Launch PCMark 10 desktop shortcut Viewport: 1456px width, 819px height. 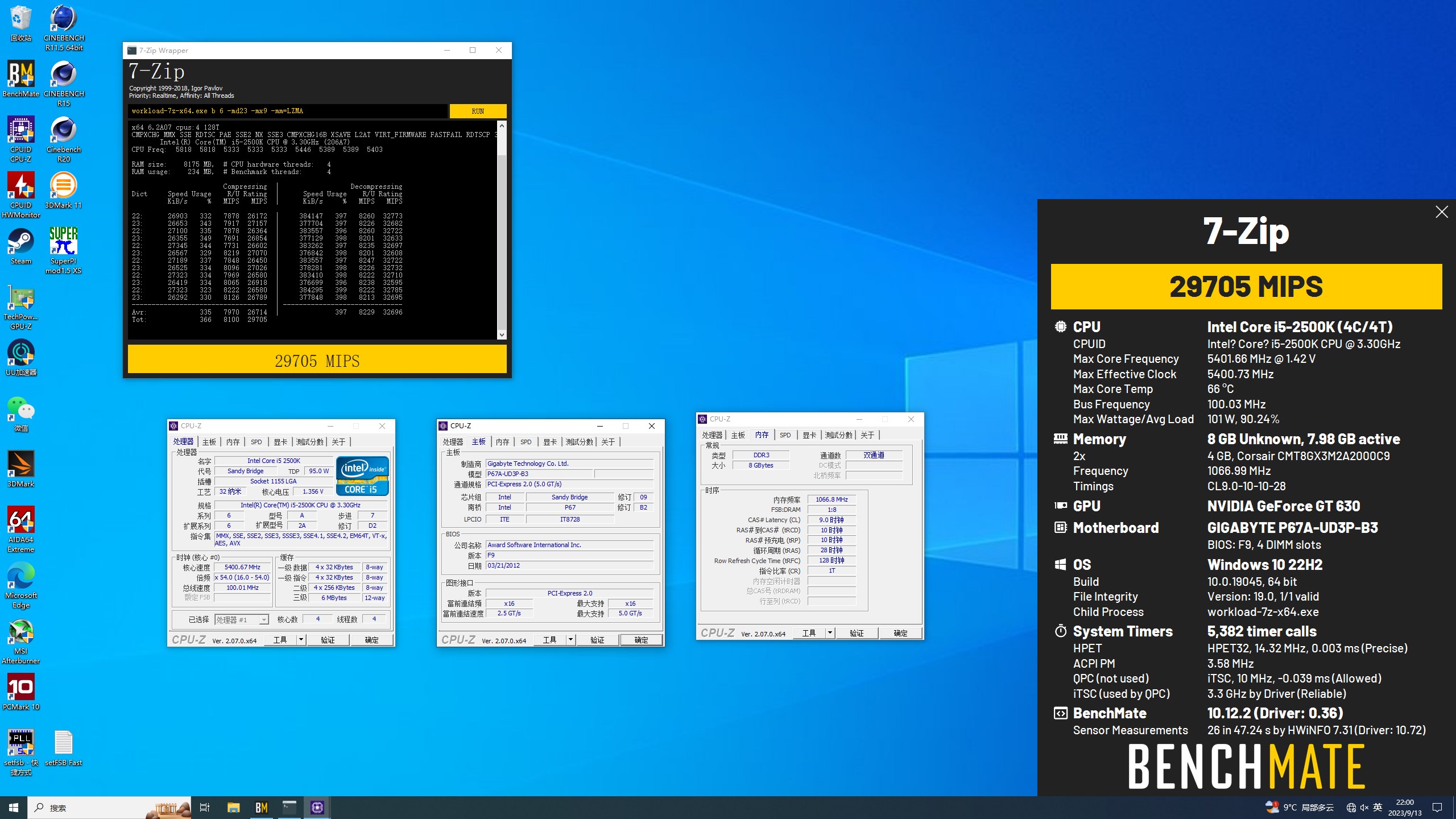21,692
